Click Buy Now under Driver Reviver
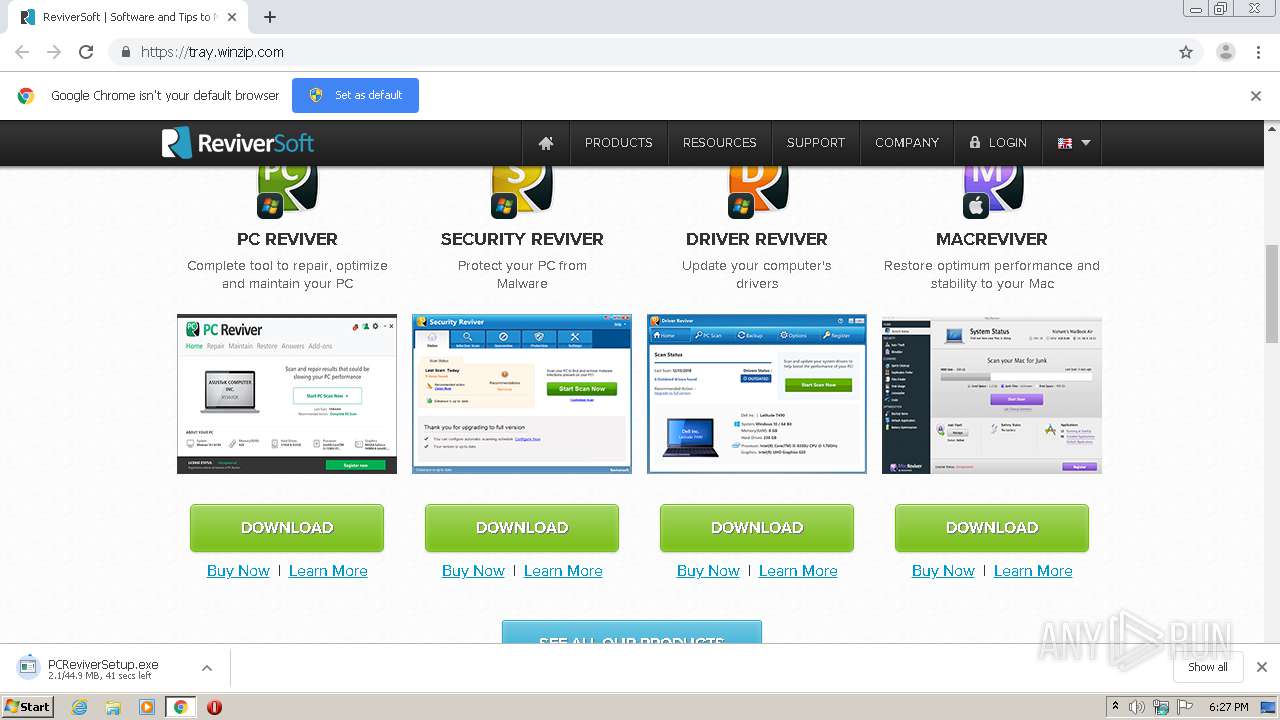This screenshot has height=720, width=1280. (x=708, y=571)
